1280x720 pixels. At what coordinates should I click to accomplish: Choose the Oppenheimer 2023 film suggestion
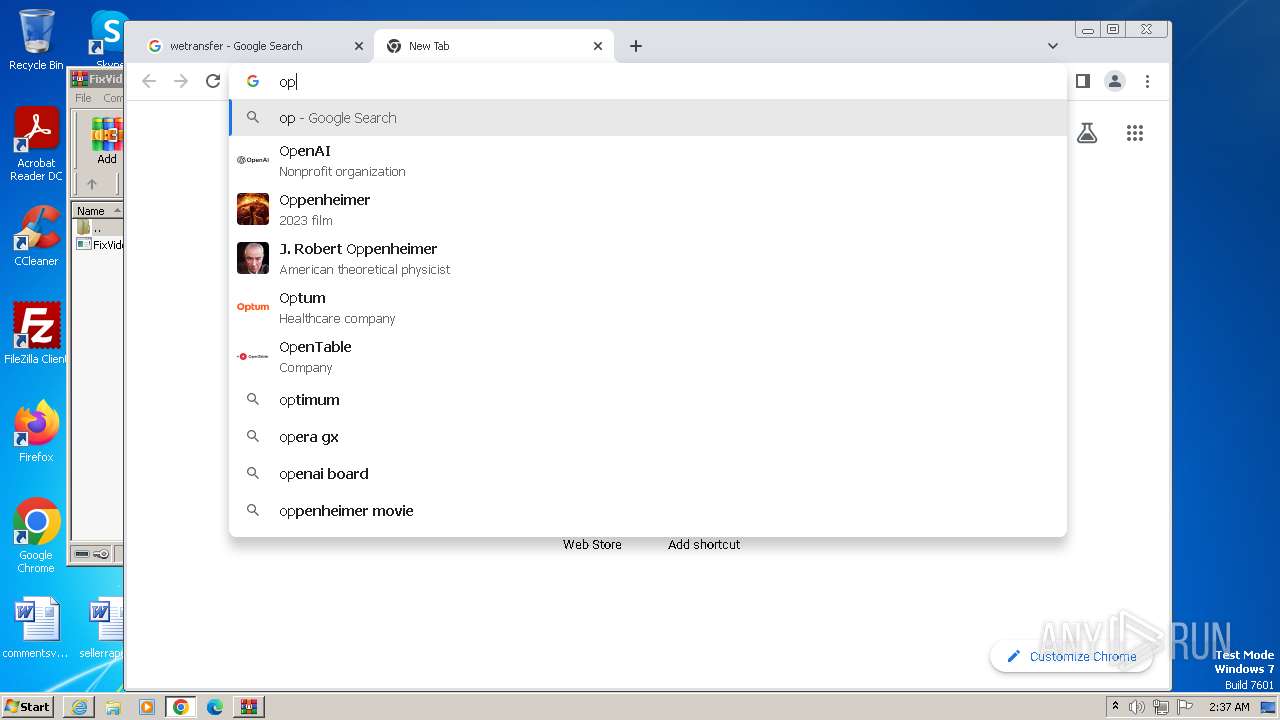648,209
